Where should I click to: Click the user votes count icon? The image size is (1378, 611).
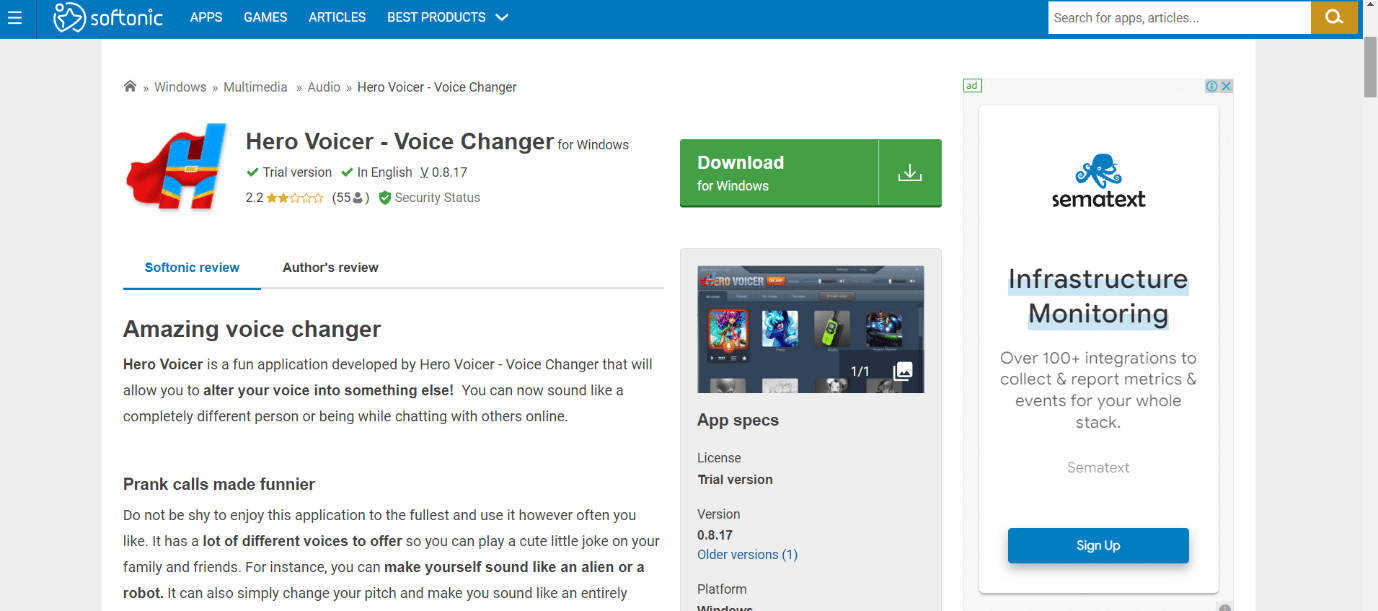click(358, 198)
